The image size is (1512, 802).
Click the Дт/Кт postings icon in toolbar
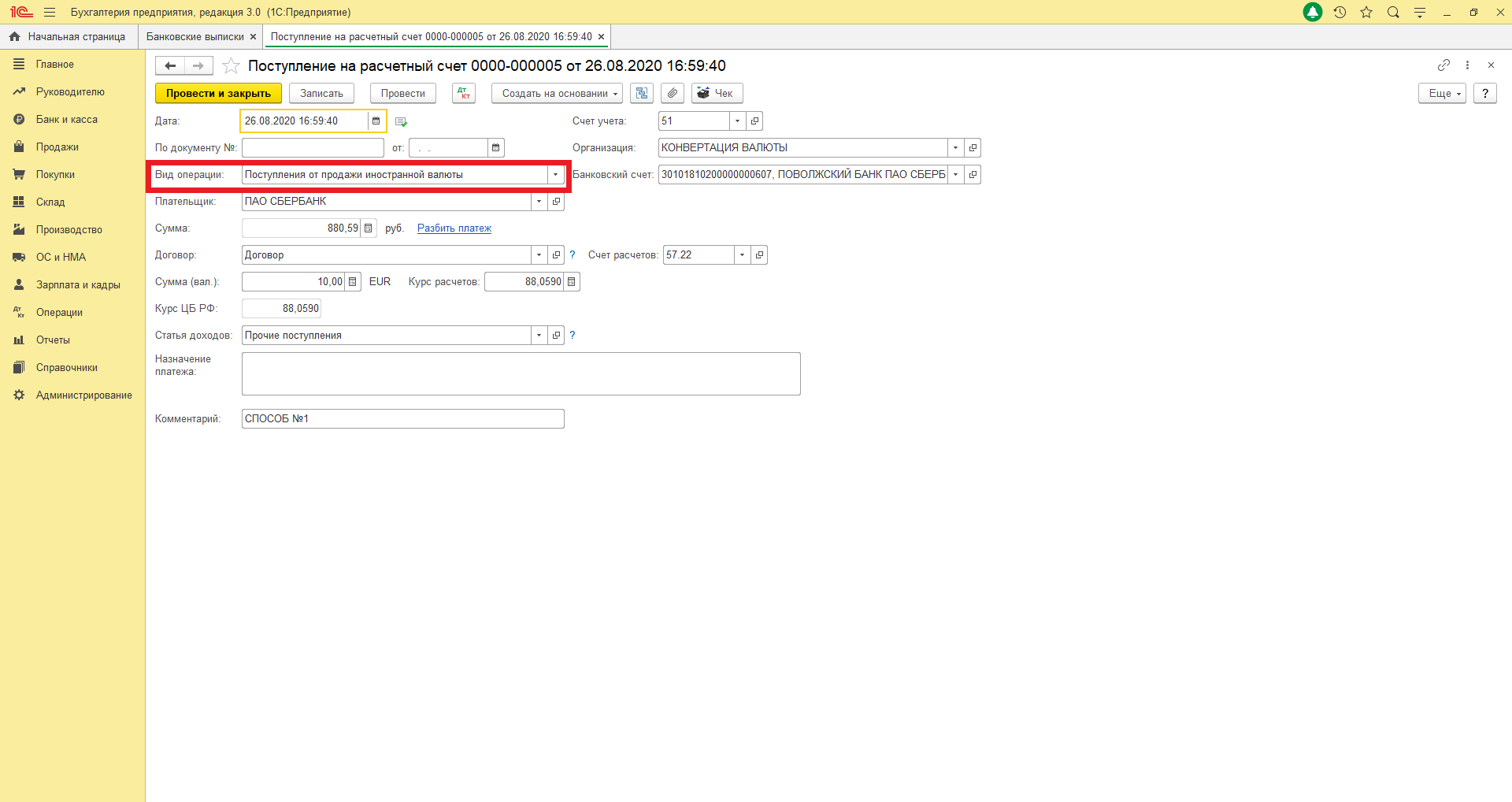click(464, 93)
